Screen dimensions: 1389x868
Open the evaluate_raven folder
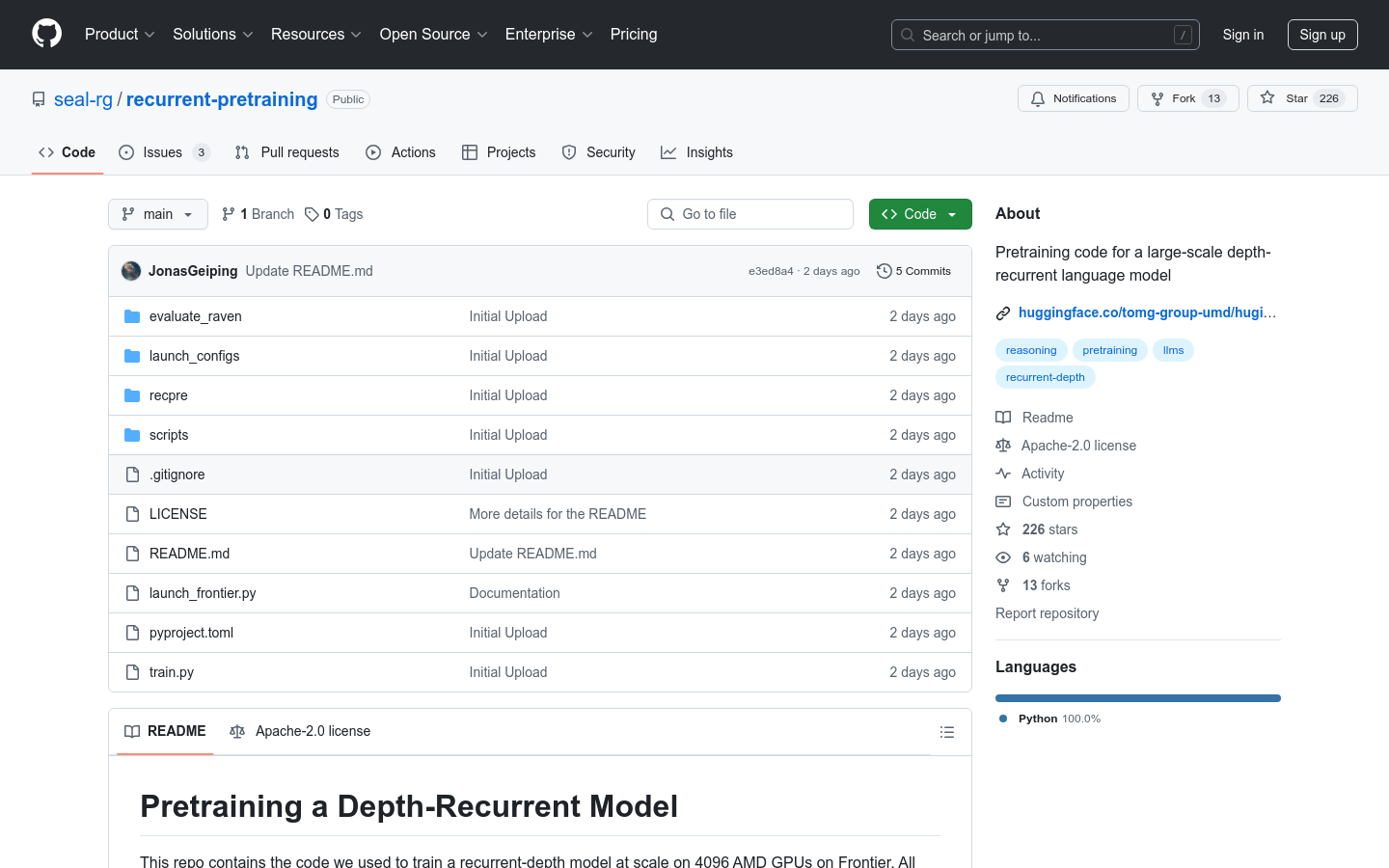pyautogui.click(x=195, y=316)
